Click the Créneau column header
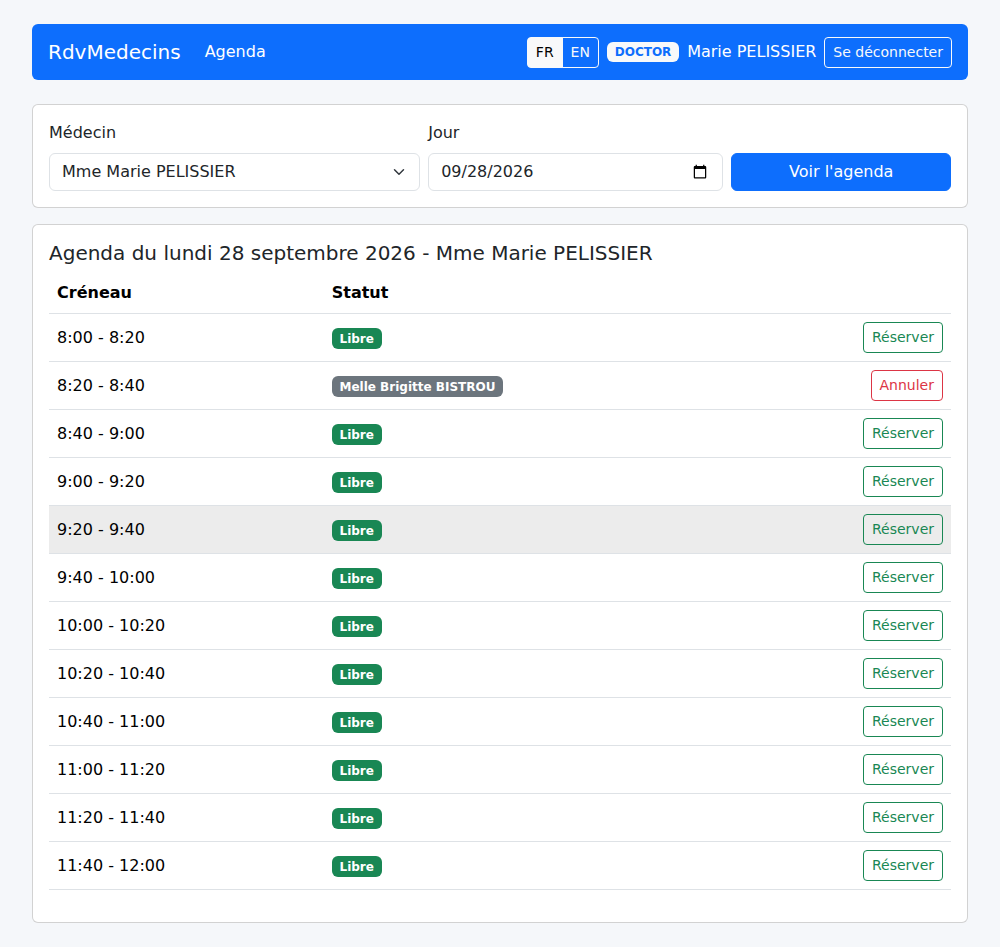 pyautogui.click(x=94, y=293)
